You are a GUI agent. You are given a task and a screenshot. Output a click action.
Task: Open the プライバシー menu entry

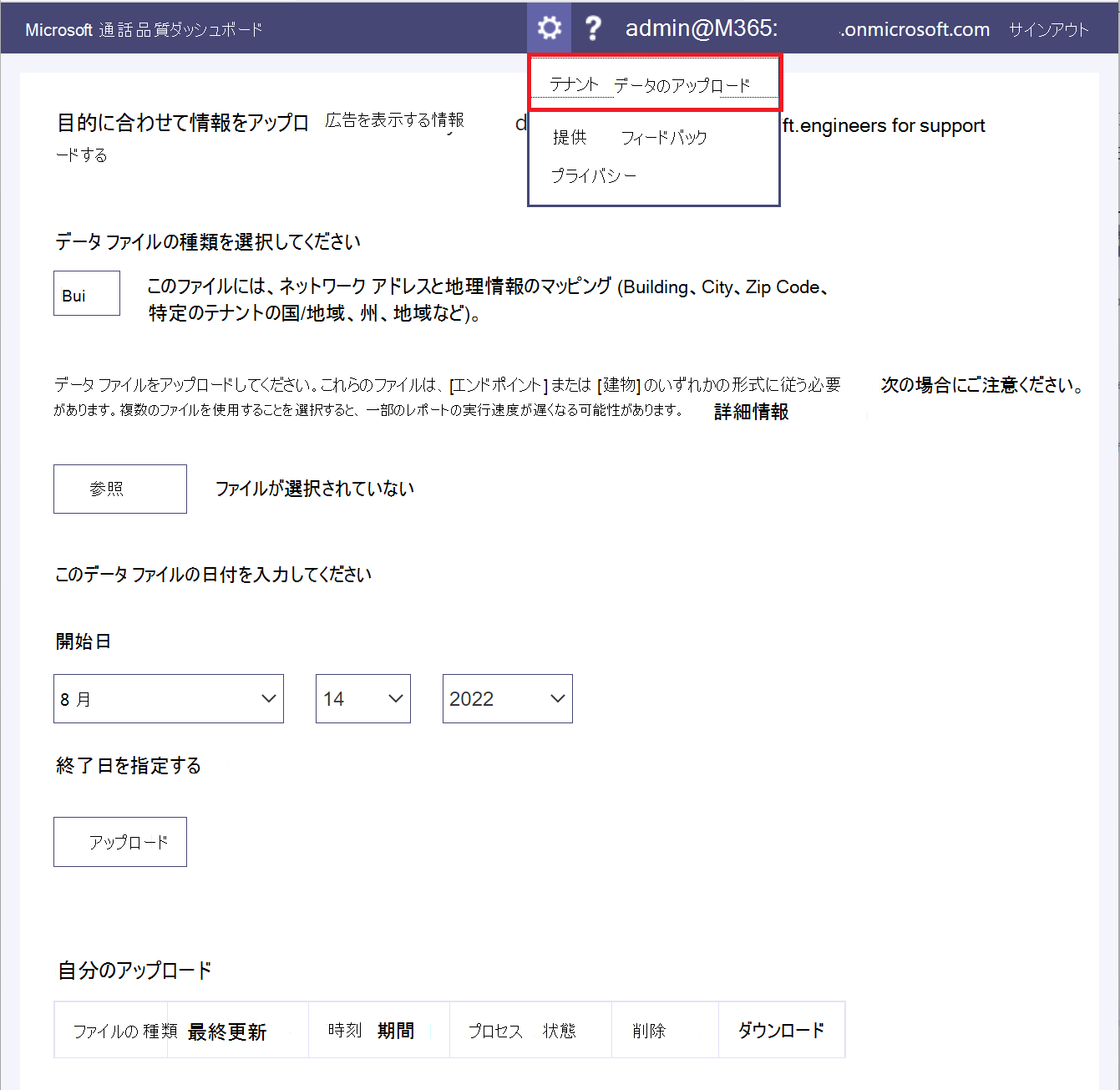593,175
